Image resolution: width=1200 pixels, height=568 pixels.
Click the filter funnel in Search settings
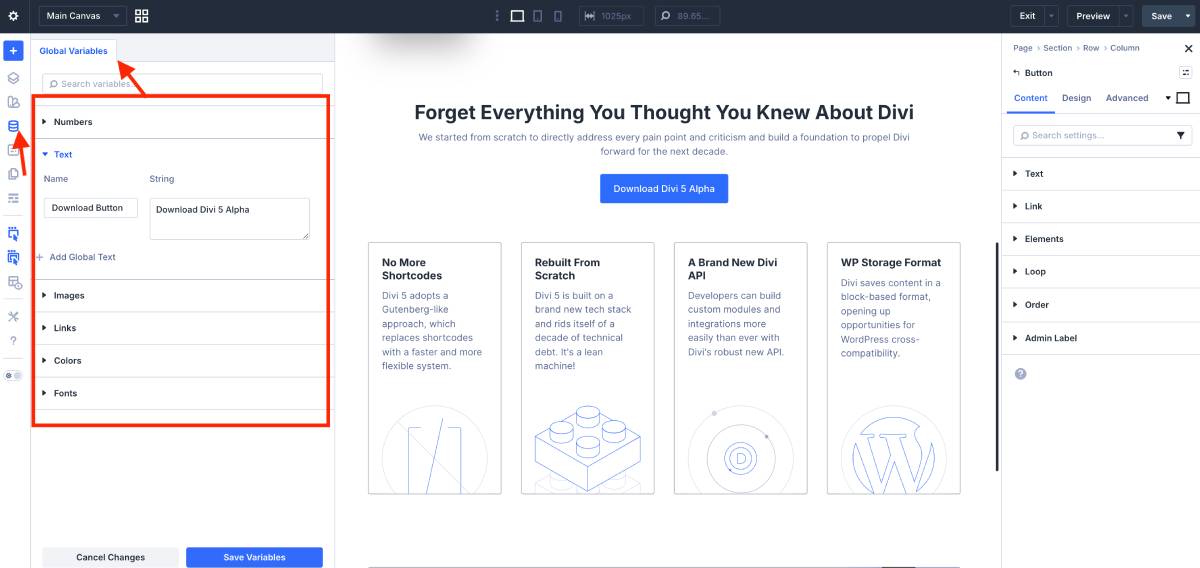(x=1181, y=135)
